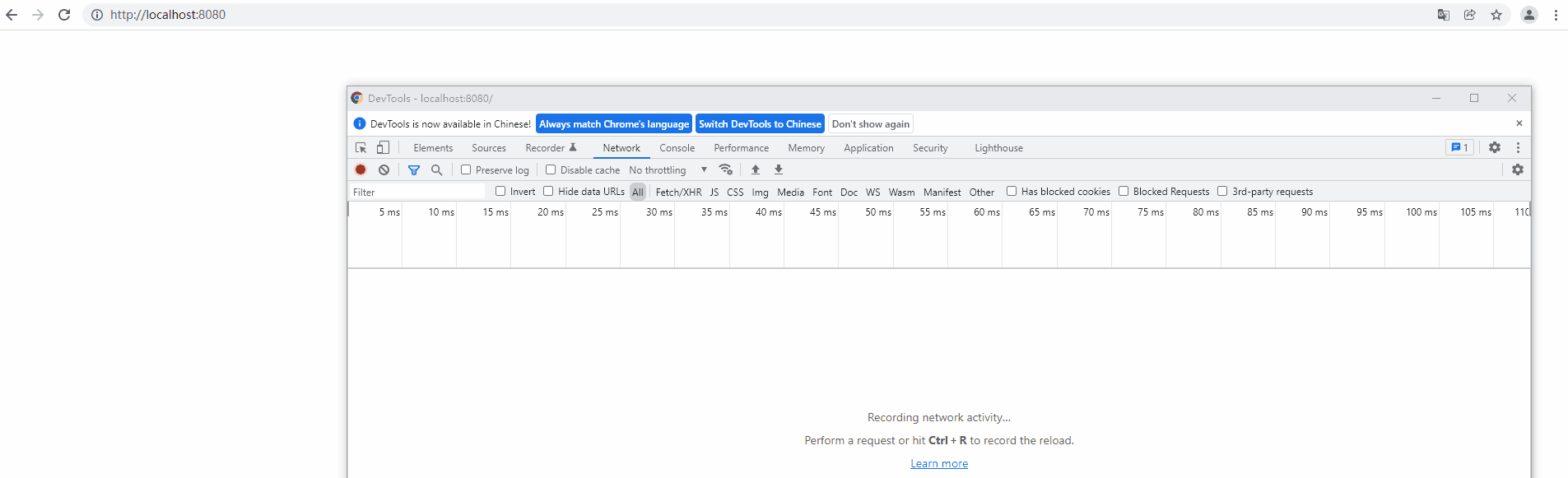This screenshot has height=478, width=1568.
Task: Open the Chrome profile avatar
Action: click(1529, 15)
